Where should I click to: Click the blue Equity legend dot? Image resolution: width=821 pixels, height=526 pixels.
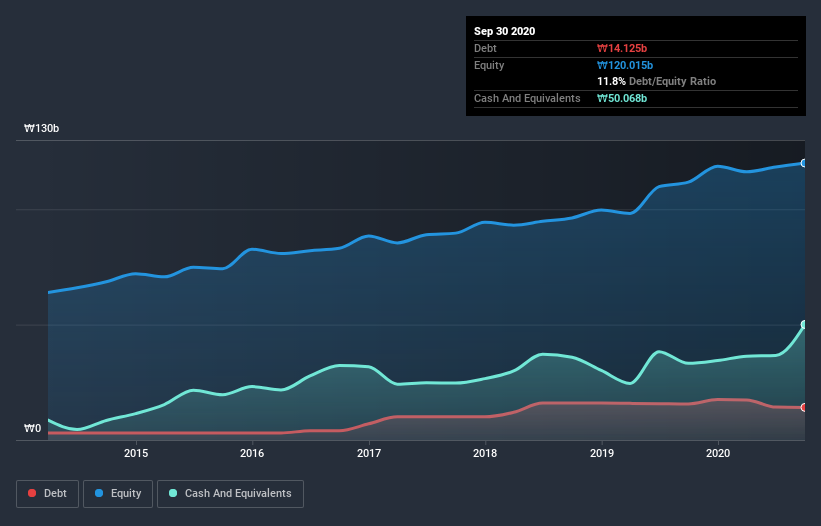[x=99, y=493]
